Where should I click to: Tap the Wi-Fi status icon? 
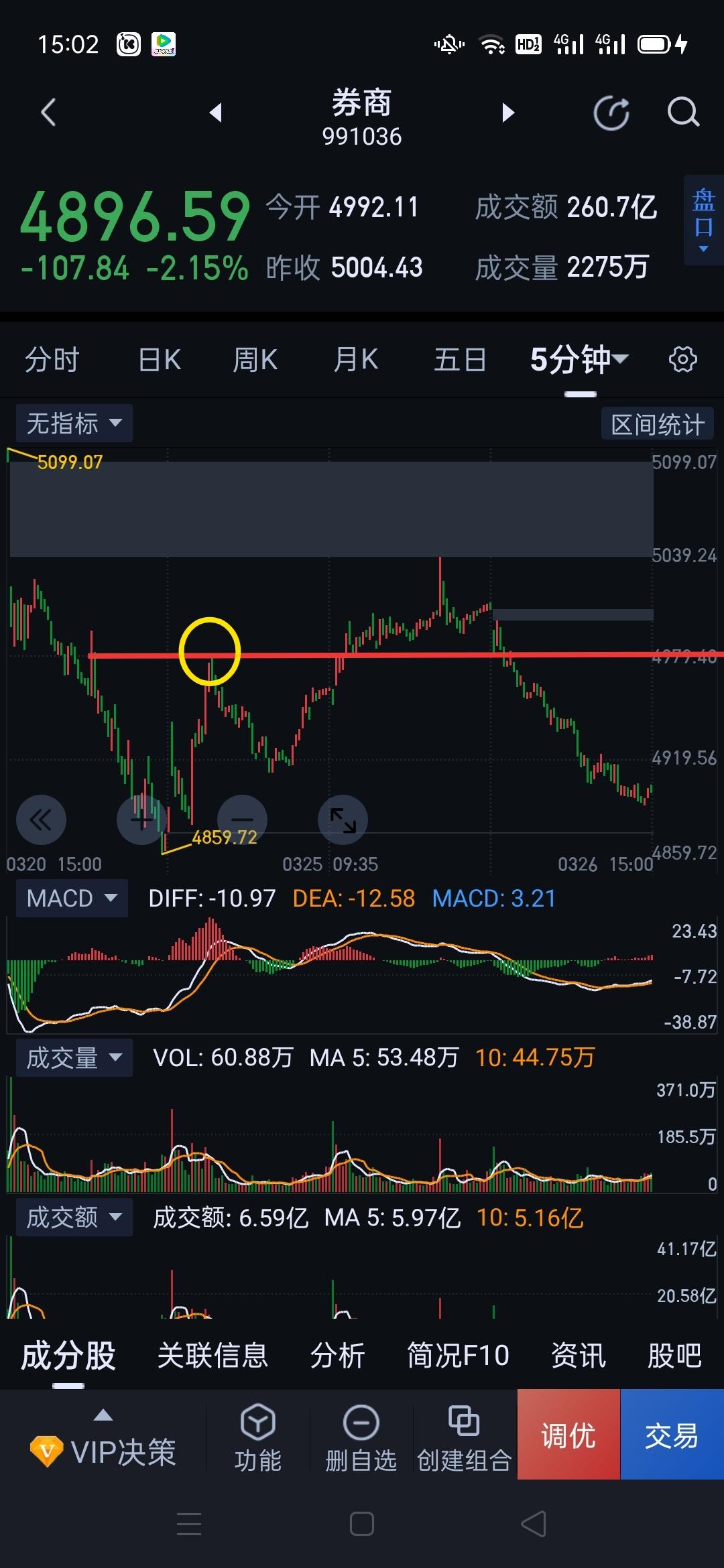point(493,45)
